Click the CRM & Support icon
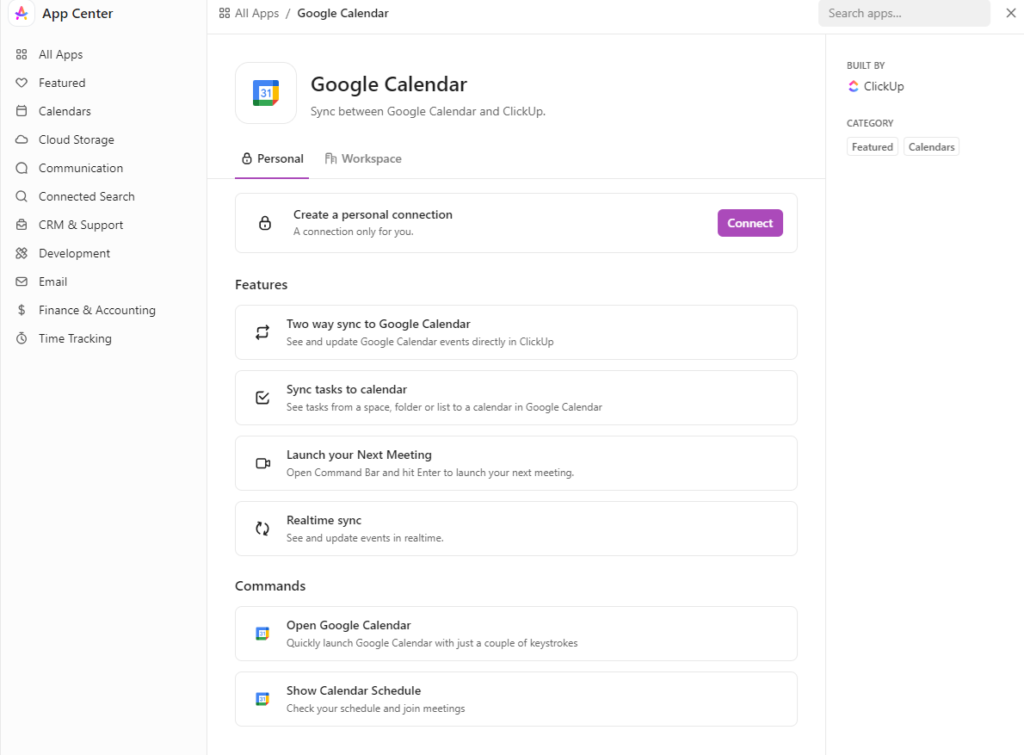Screen dimensions: 1024x755 pos(22,225)
